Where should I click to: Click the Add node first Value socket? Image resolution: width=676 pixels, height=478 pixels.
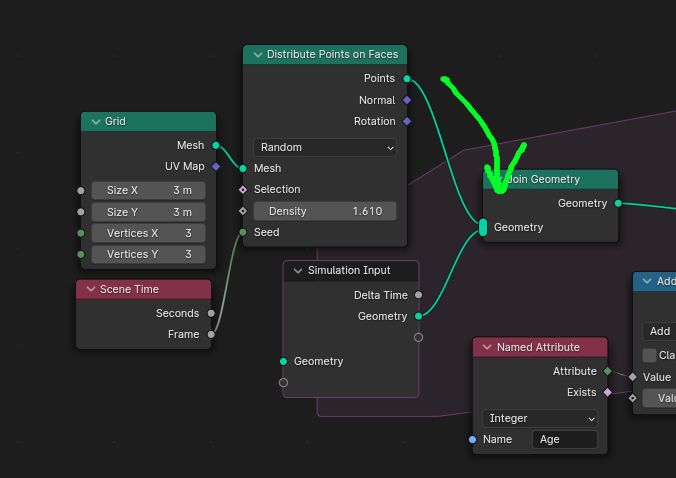[x=632, y=377]
